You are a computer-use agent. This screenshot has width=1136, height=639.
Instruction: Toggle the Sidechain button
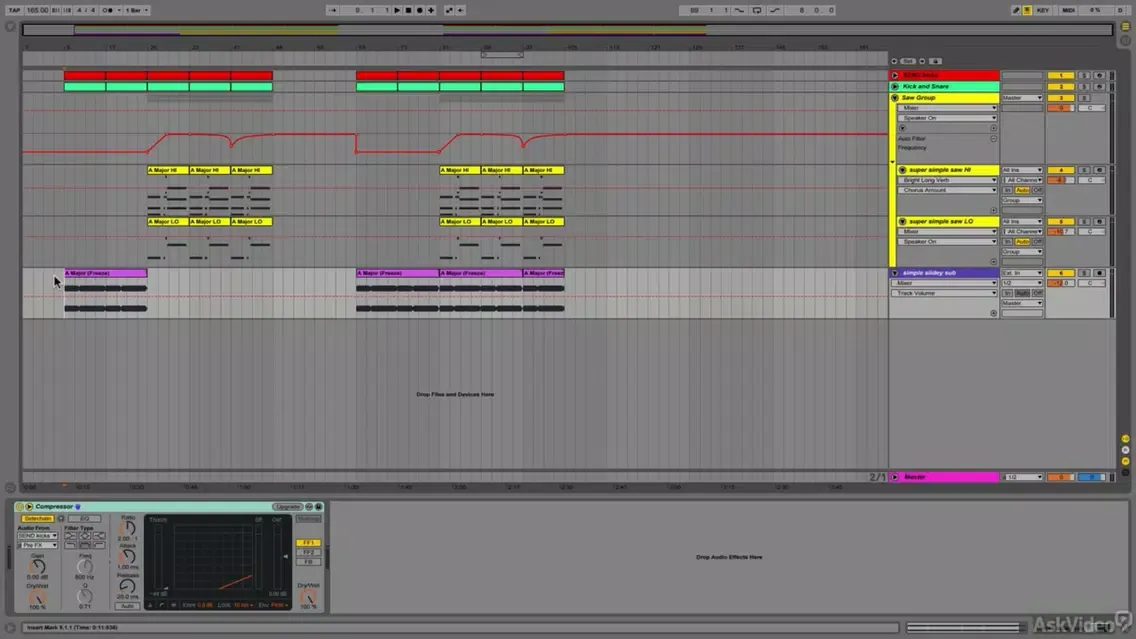tap(37, 519)
